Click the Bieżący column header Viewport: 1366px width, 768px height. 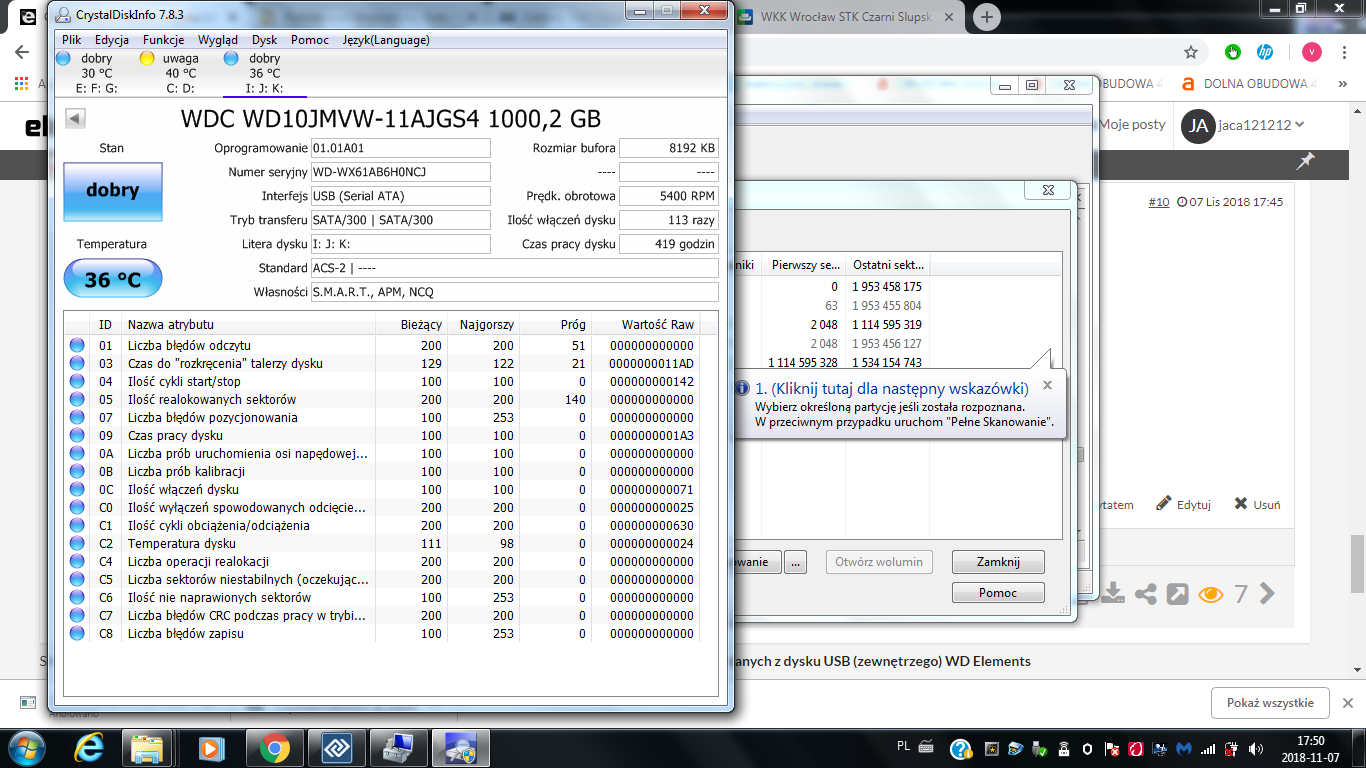411,324
